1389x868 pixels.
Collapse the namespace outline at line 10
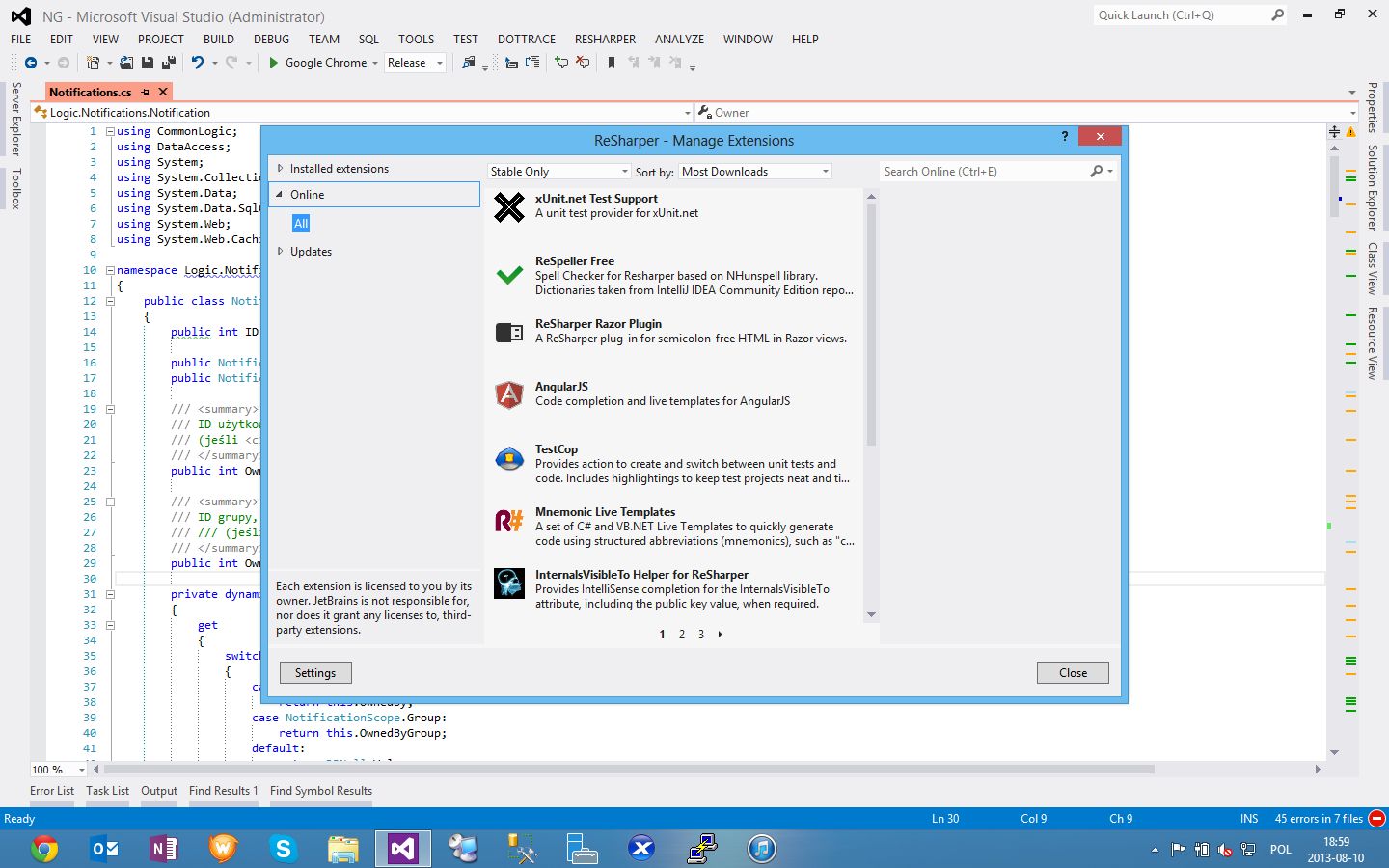click(110, 271)
